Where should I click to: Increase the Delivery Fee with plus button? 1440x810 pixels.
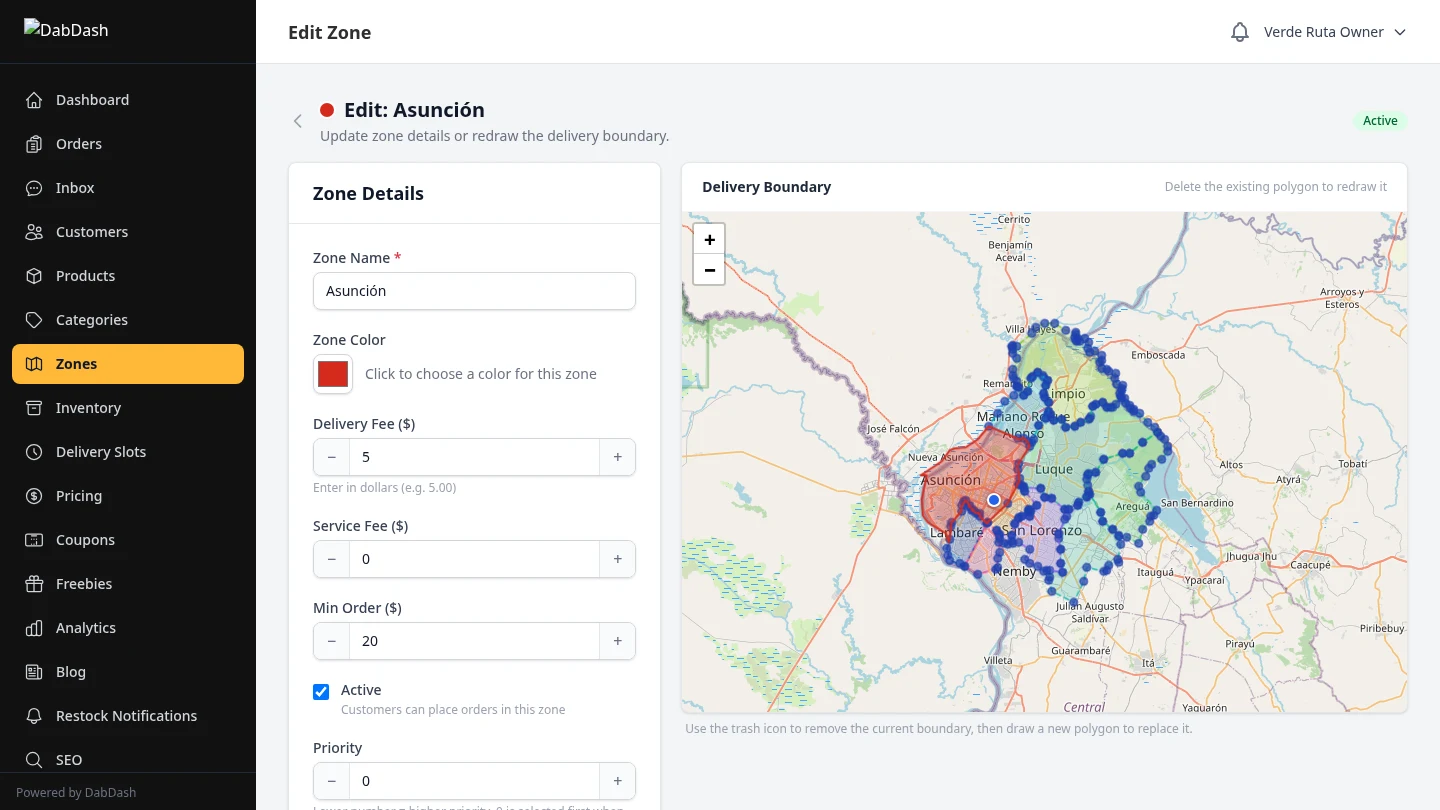click(617, 457)
